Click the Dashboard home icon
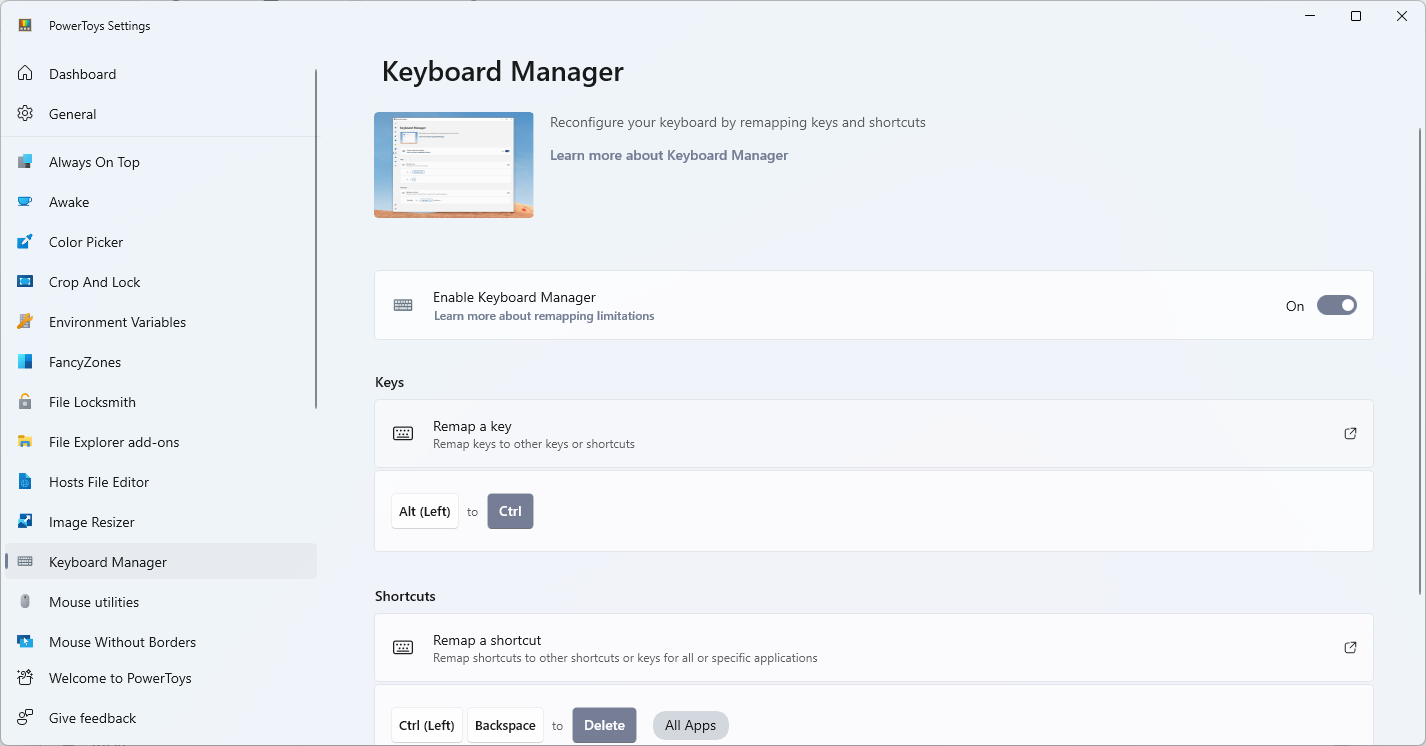The height and width of the screenshot is (746, 1426). click(25, 74)
